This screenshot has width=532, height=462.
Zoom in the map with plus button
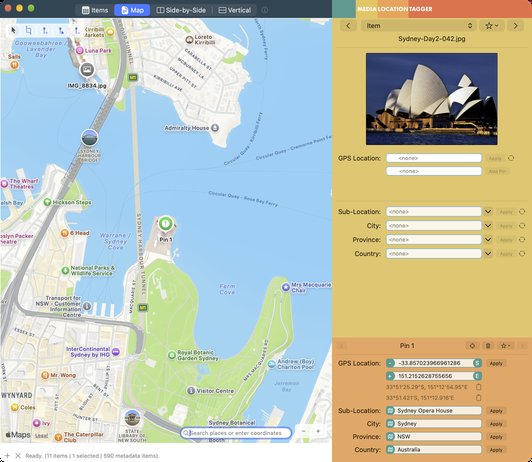coord(318,431)
